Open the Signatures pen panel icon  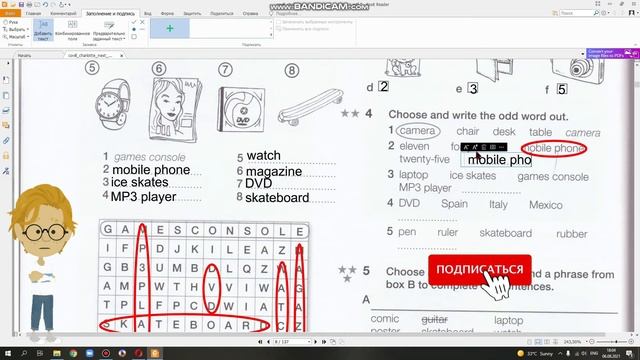(6, 171)
